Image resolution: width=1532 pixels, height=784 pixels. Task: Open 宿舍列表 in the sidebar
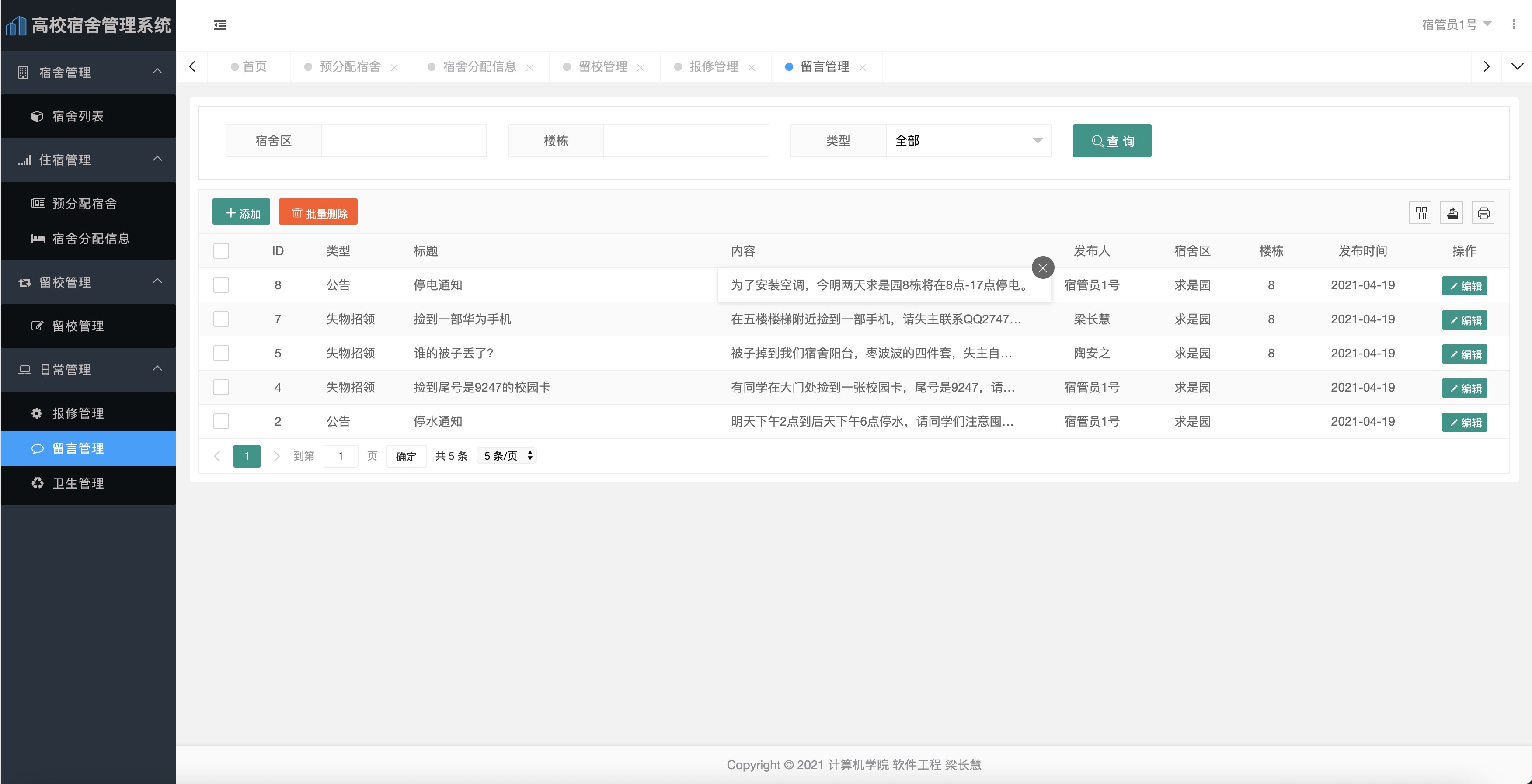point(88,117)
